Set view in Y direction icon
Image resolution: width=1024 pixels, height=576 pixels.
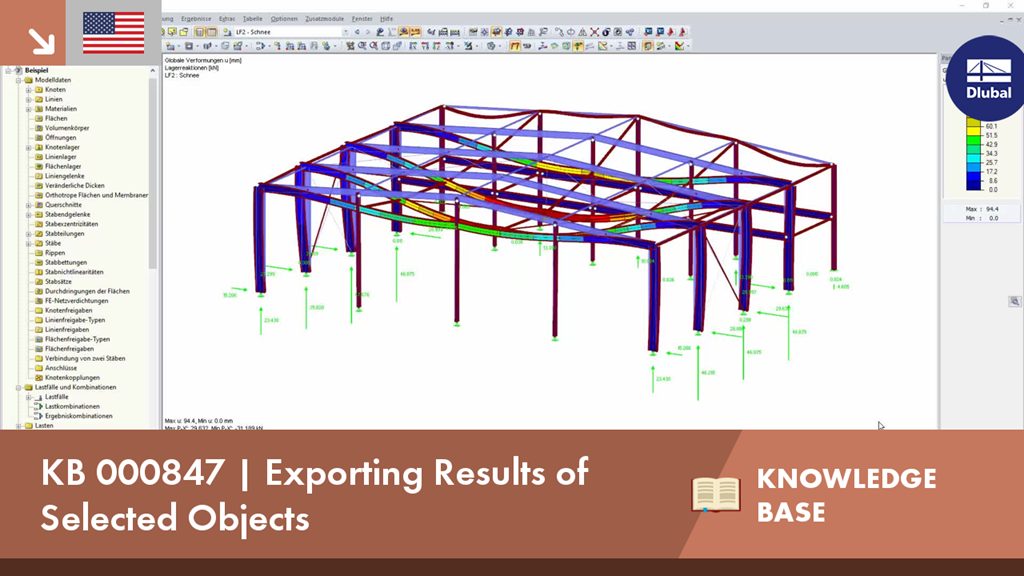click(425, 46)
